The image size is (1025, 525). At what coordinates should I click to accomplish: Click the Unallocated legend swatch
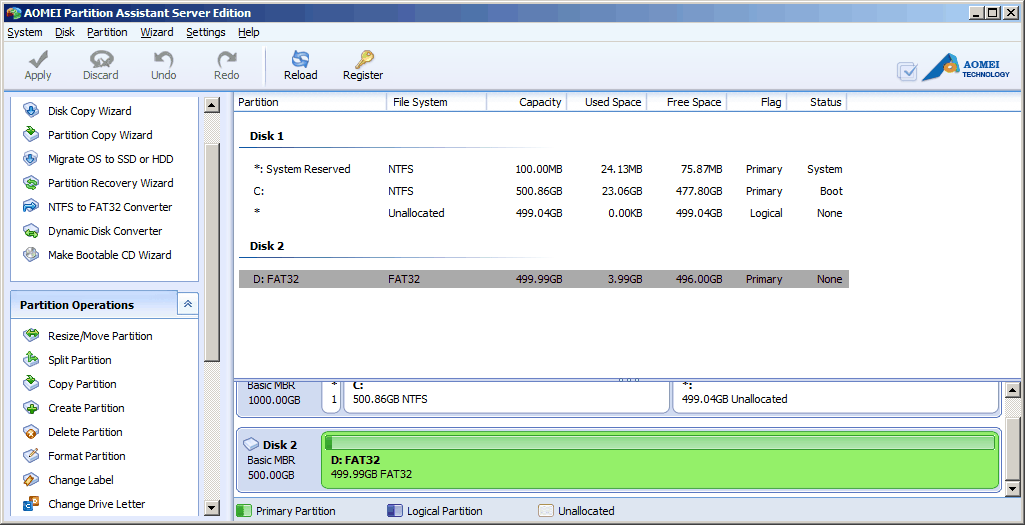coord(546,511)
